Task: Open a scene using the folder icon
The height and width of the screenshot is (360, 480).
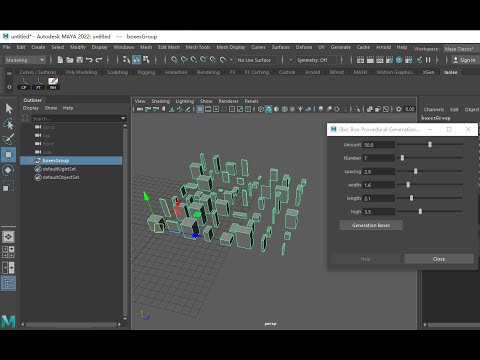Action: click(x=70, y=60)
